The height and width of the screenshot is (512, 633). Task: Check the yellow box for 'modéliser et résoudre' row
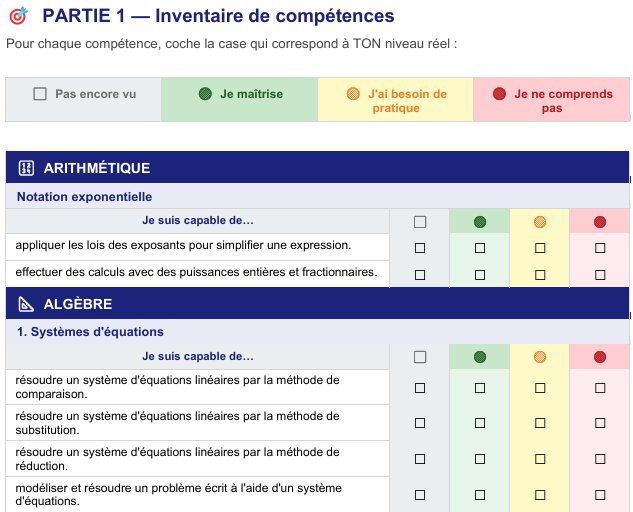(x=540, y=495)
